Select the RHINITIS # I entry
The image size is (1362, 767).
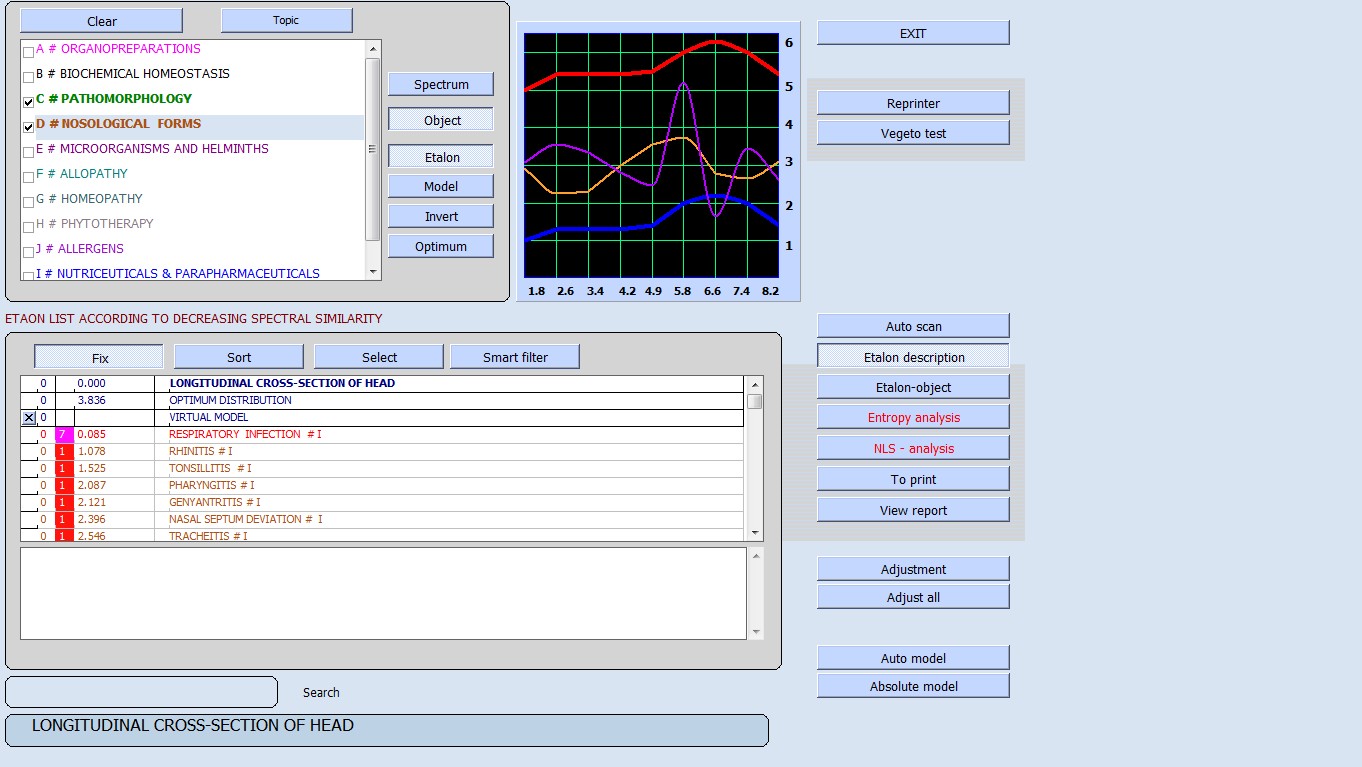click(382, 451)
